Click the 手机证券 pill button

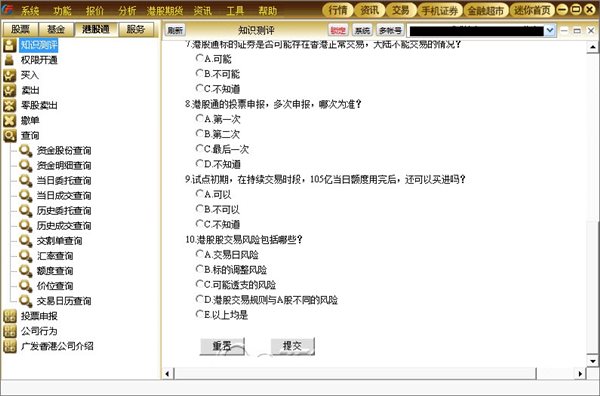point(440,10)
